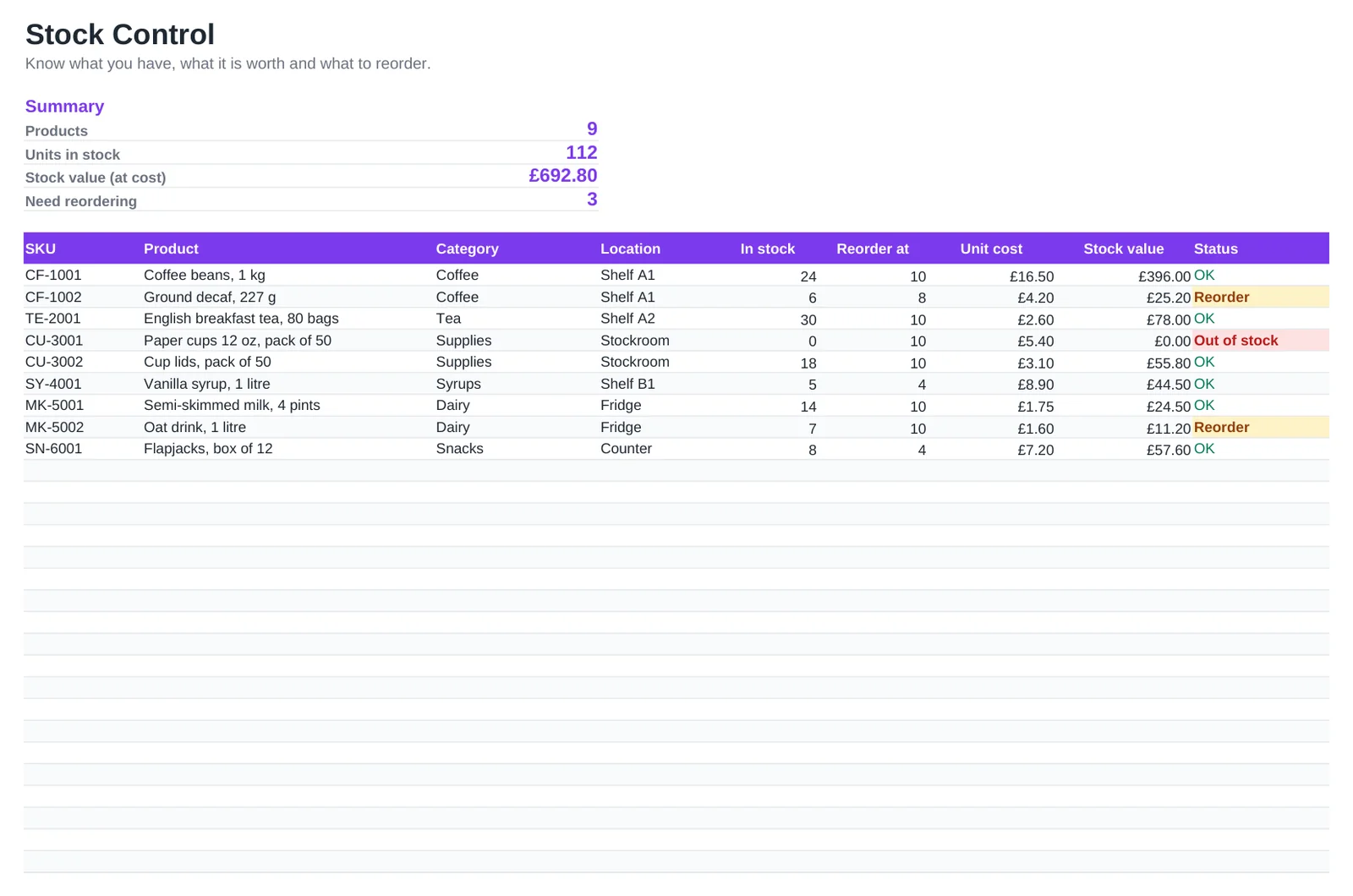
Task: Select in-stock quantity 30
Action: point(808,320)
